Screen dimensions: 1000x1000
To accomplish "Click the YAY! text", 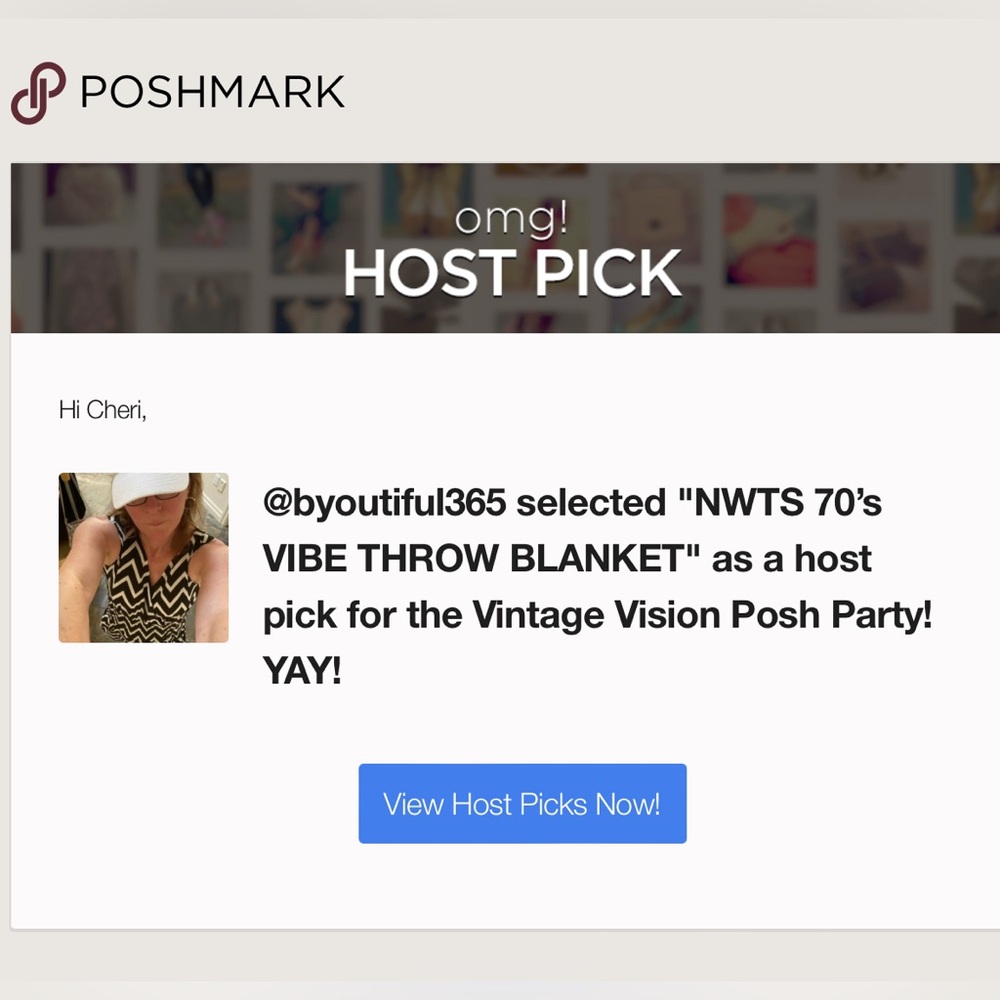I will tap(302, 670).
